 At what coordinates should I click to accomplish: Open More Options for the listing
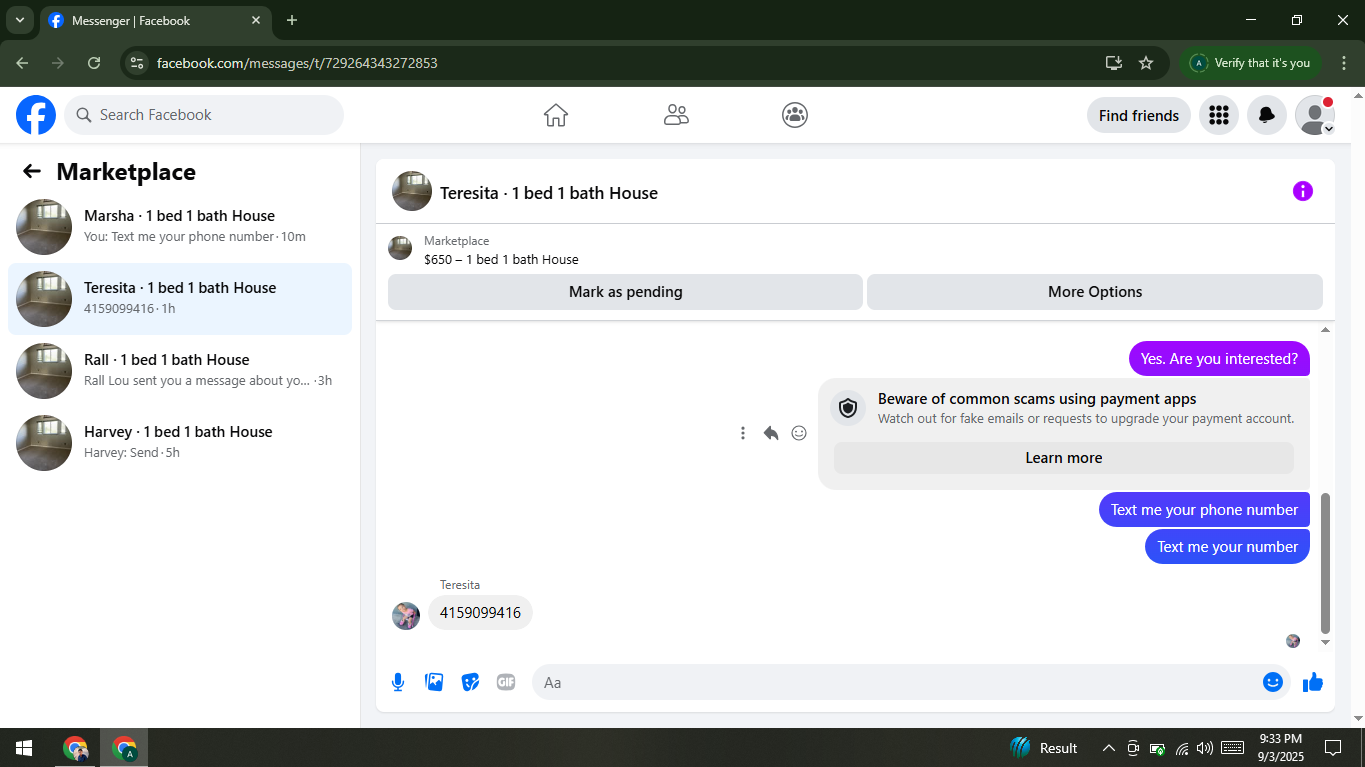coord(1095,292)
